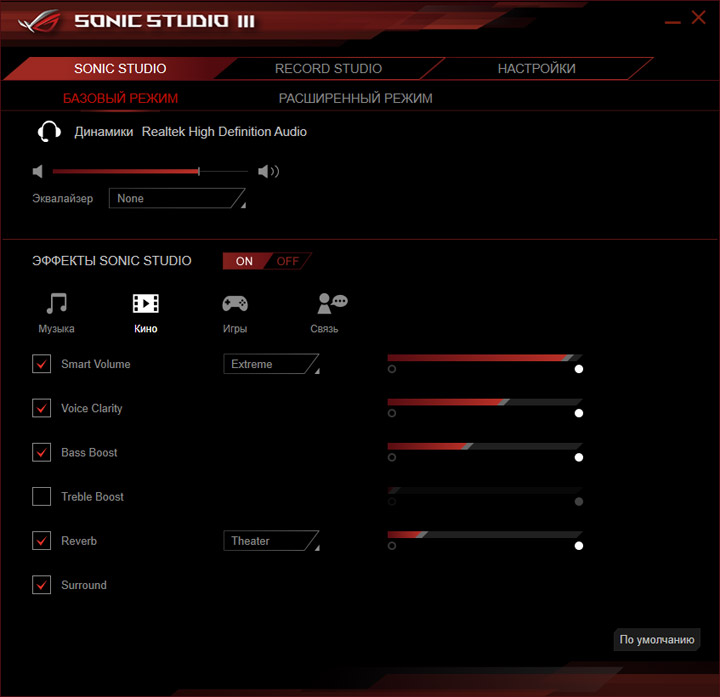Click the ROG logo icon
The image size is (720, 697).
(39, 21)
